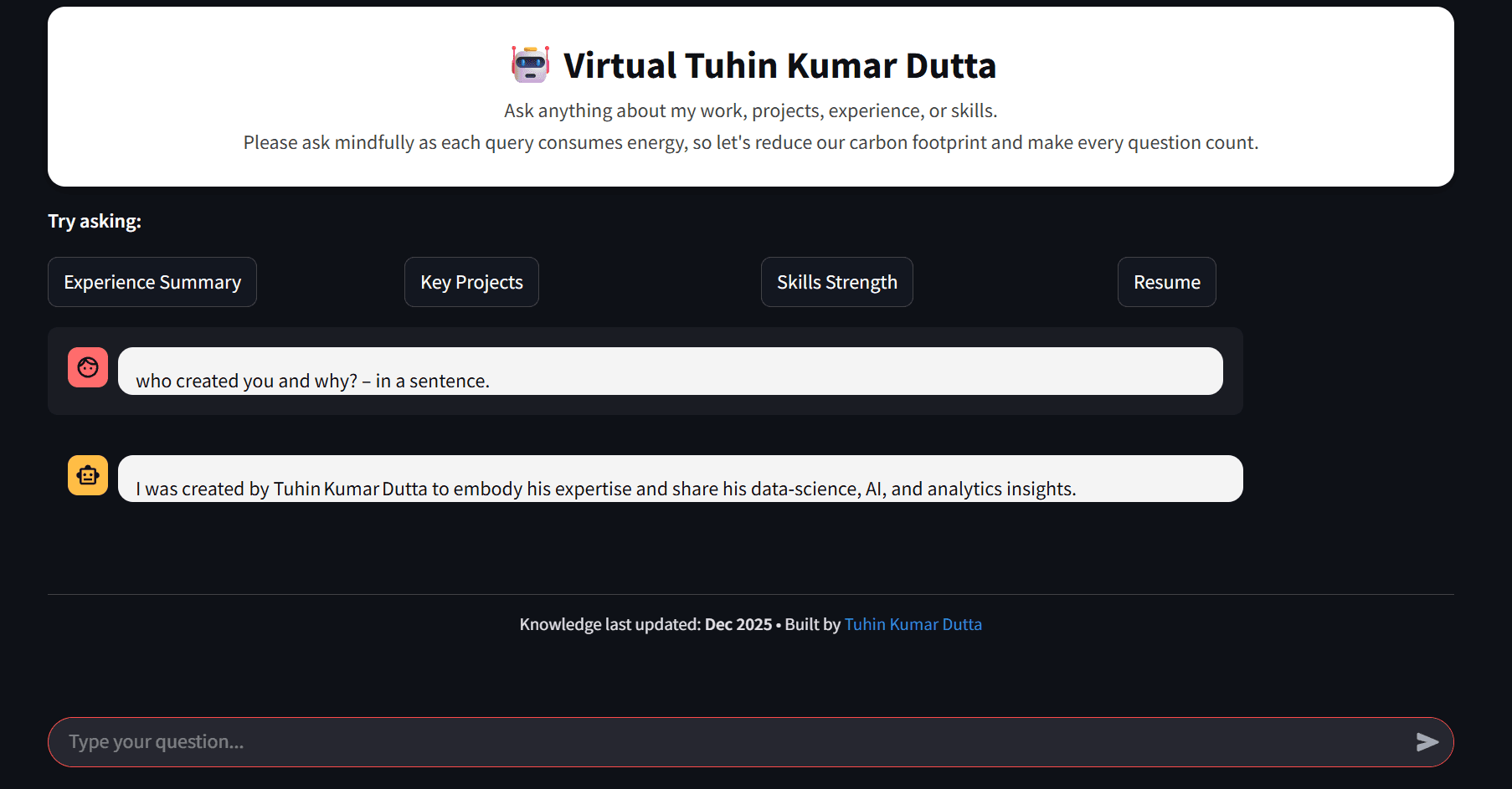
Task: Click the 'Knowledge last updated:' footer text
Action: [609, 624]
